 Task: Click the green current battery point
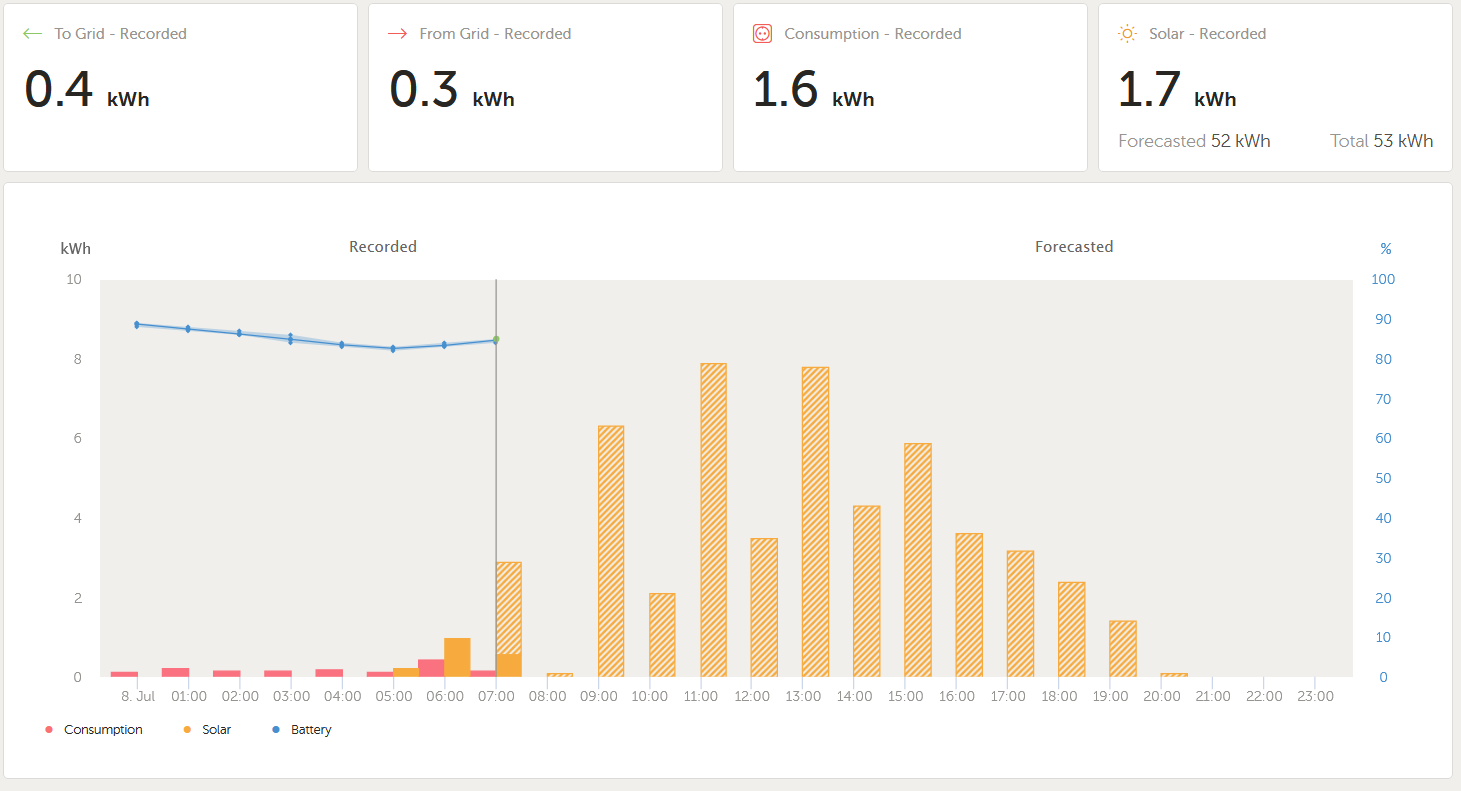(x=496, y=340)
